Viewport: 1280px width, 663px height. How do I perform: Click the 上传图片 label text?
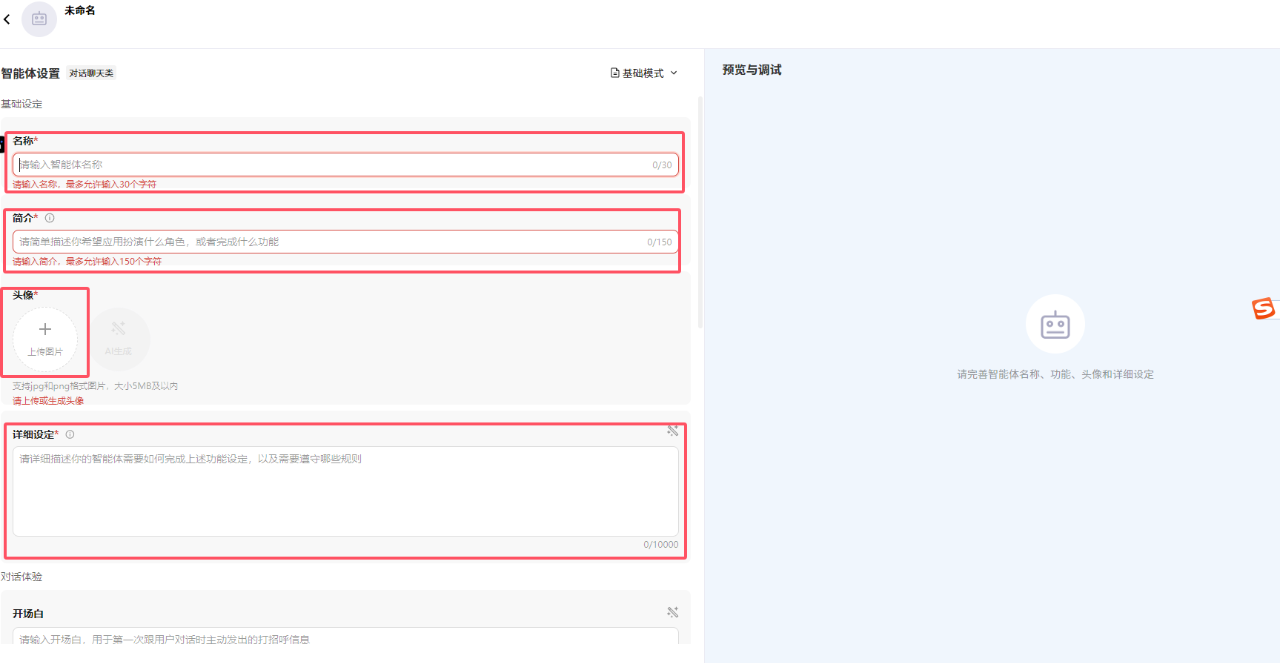[x=45, y=352]
